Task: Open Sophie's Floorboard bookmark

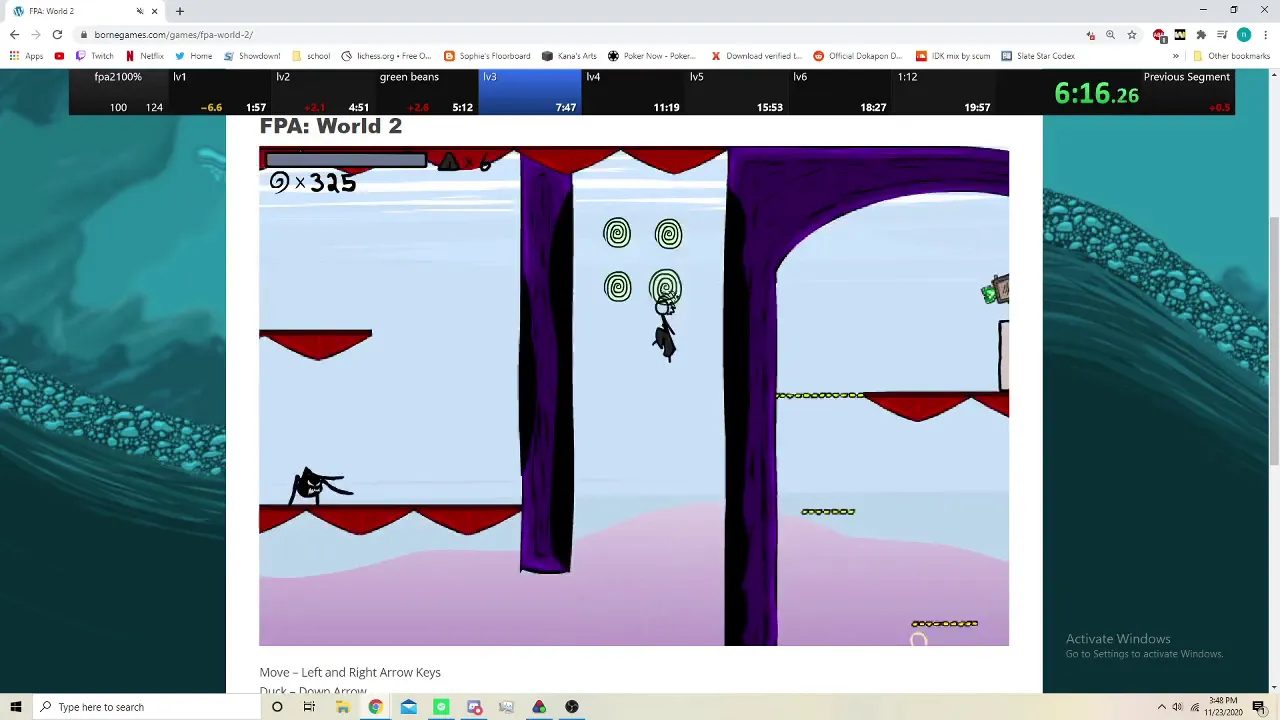Action: (487, 56)
